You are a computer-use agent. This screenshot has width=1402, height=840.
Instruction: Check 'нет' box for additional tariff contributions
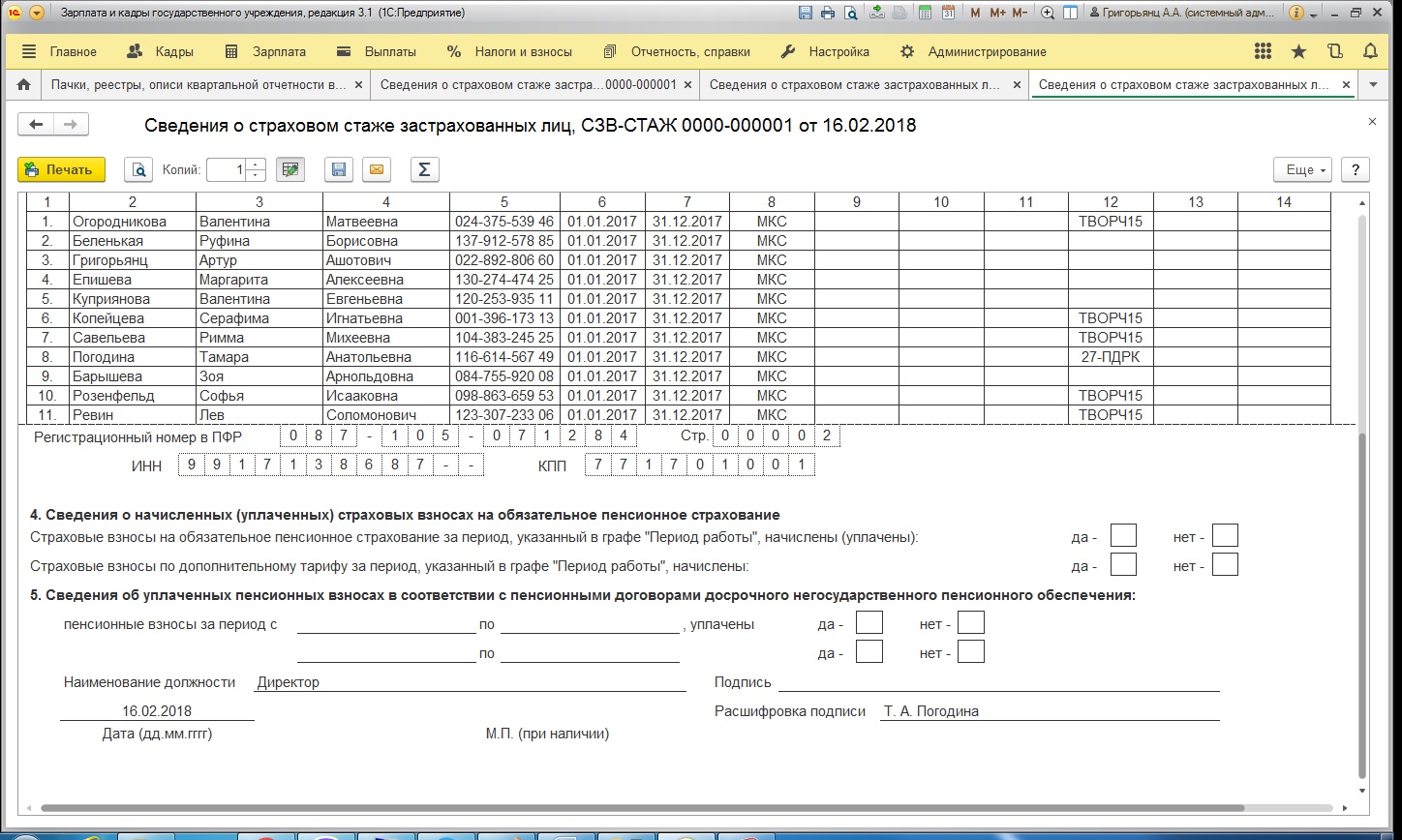[x=1225, y=565]
